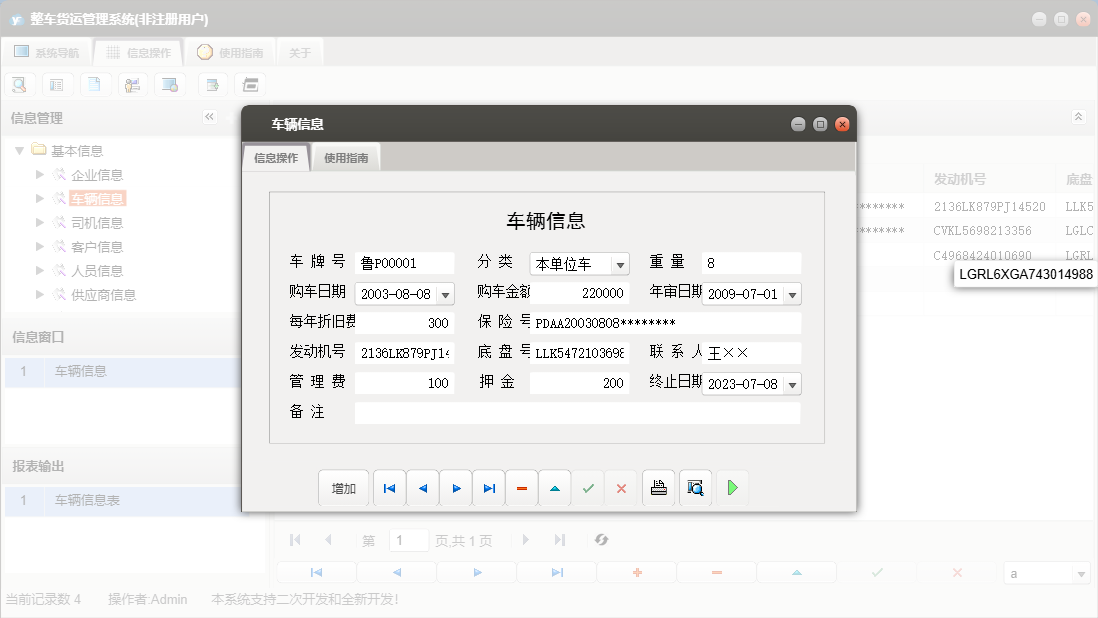Screen dimensions: 1098x618
Task: Click the red delete record icon
Action: pyautogui.click(x=521, y=487)
